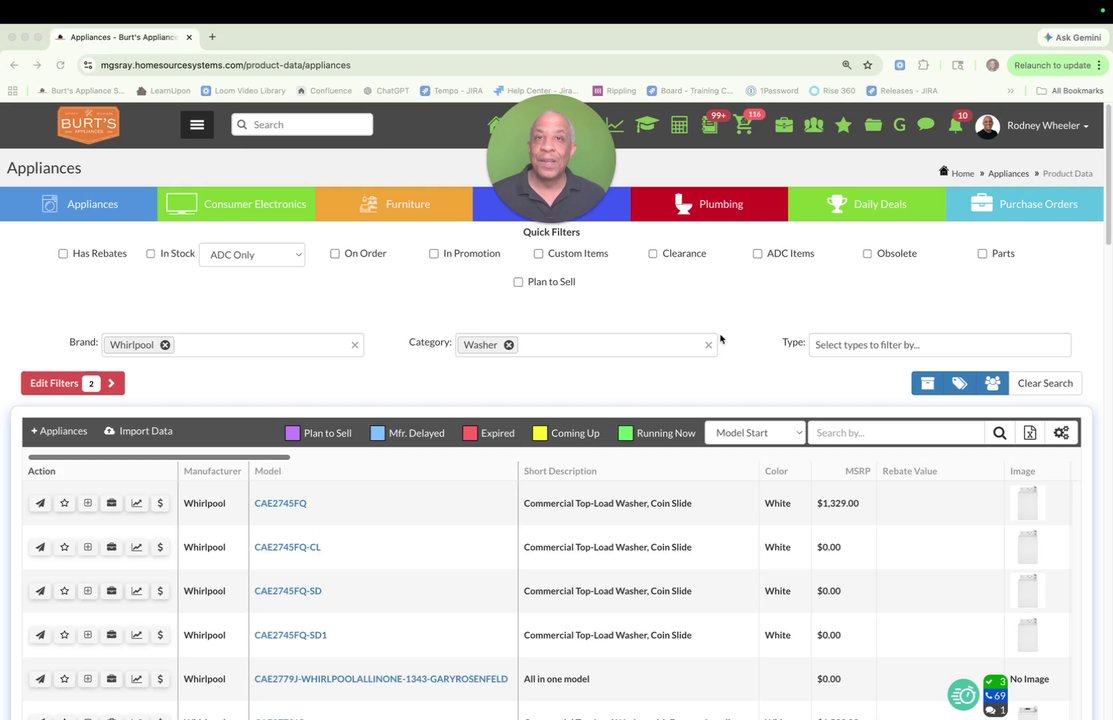Check the Custom Items filter
1113x720 pixels.
point(539,253)
